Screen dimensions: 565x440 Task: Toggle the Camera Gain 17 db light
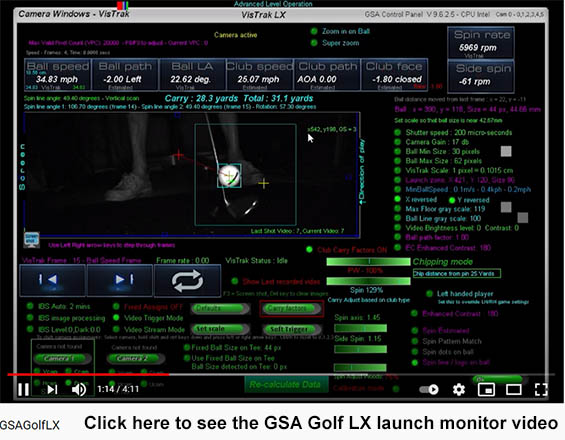tap(397, 142)
